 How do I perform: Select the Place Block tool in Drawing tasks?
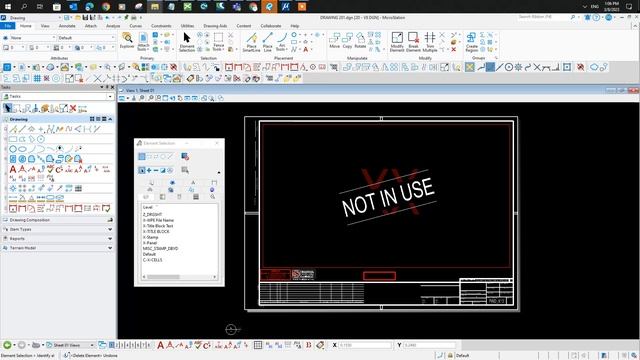coord(13,139)
